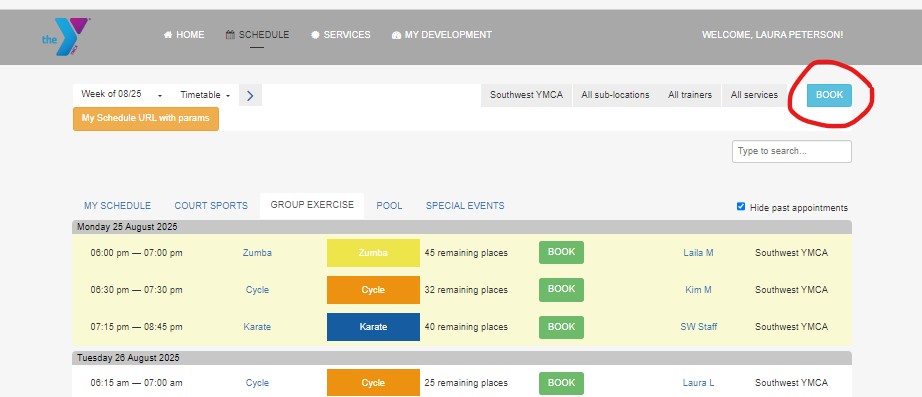Open the Southwest YMCA location filter

click(526, 95)
